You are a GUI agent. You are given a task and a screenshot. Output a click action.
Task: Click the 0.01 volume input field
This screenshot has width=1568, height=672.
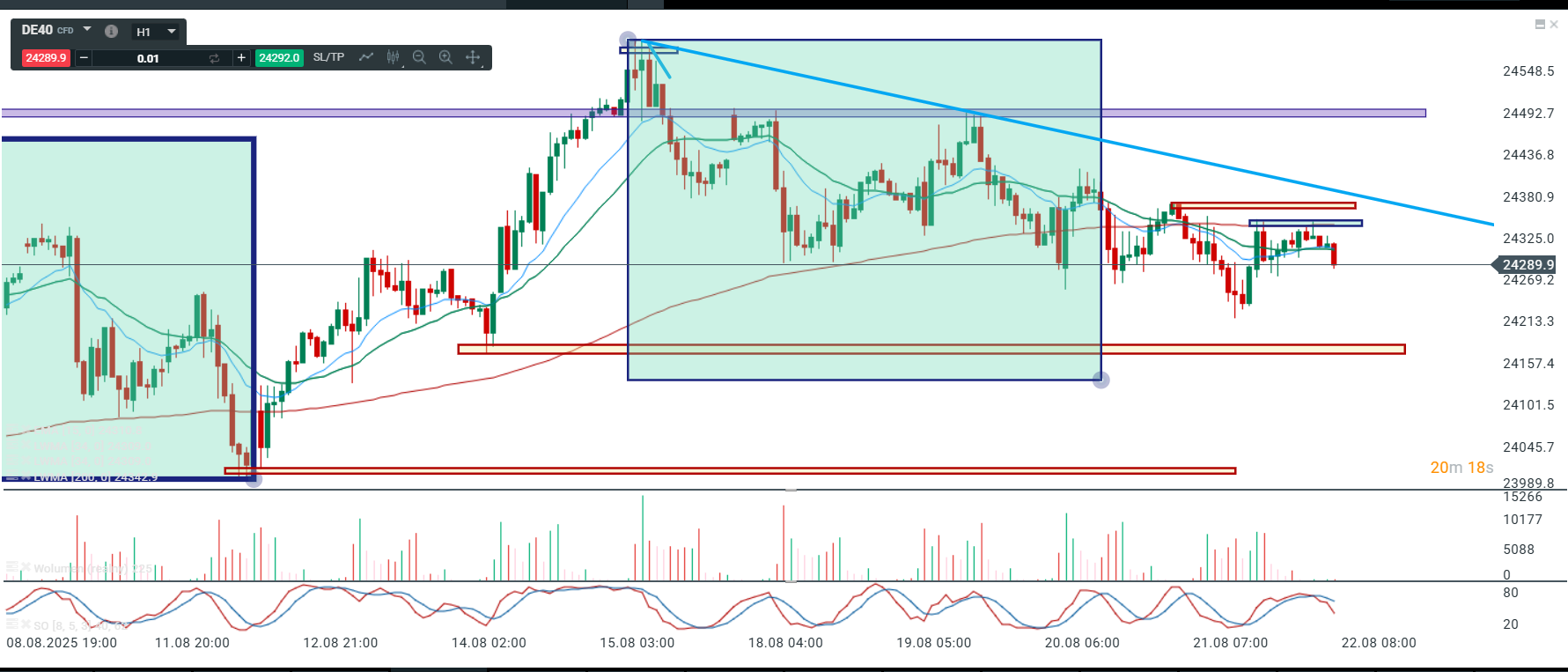tap(148, 58)
